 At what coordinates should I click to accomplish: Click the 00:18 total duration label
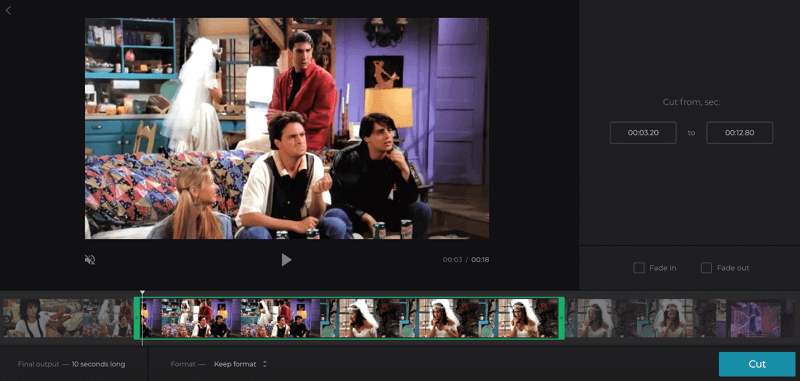coord(480,260)
